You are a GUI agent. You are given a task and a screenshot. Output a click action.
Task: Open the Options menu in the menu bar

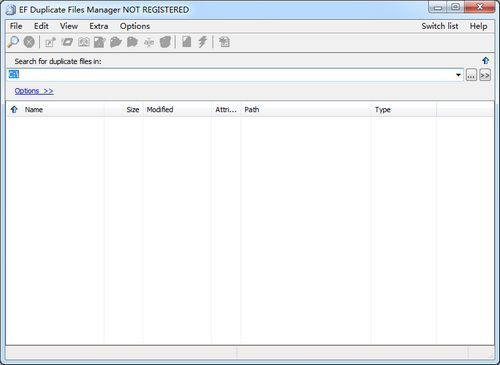[x=135, y=26]
